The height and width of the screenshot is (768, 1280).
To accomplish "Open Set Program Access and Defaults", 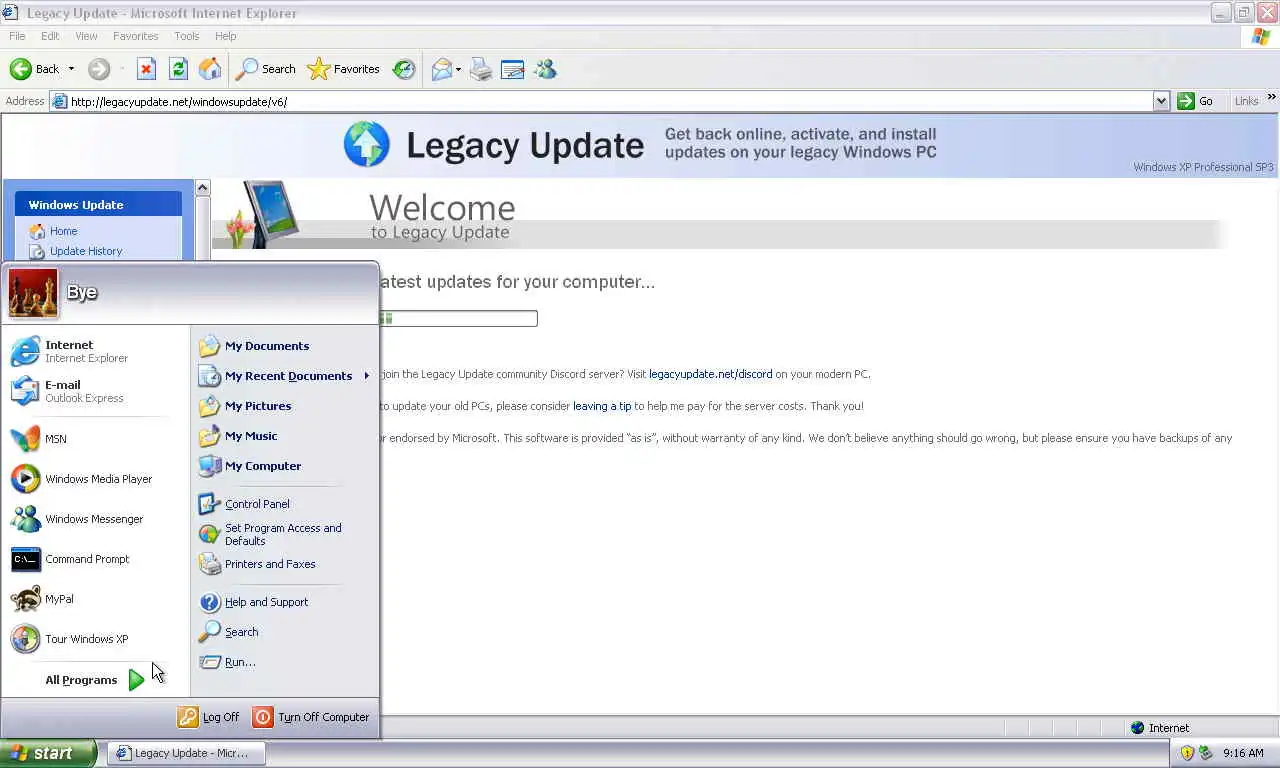I will click(x=284, y=534).
